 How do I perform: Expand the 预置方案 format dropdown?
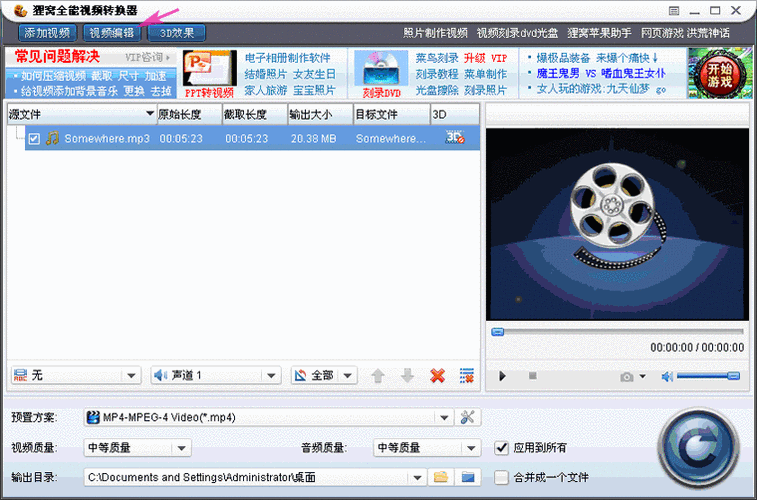pyautogui.click(x=445, y=417)
